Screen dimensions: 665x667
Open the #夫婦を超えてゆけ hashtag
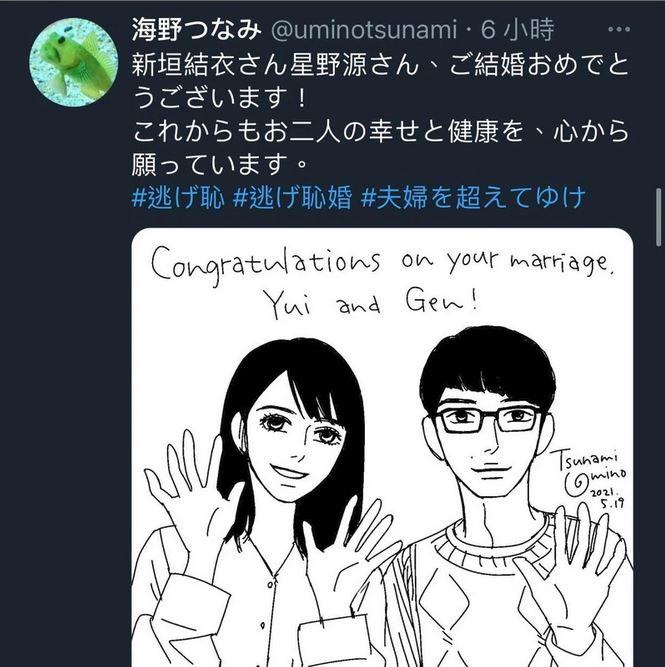pos(474,198)
